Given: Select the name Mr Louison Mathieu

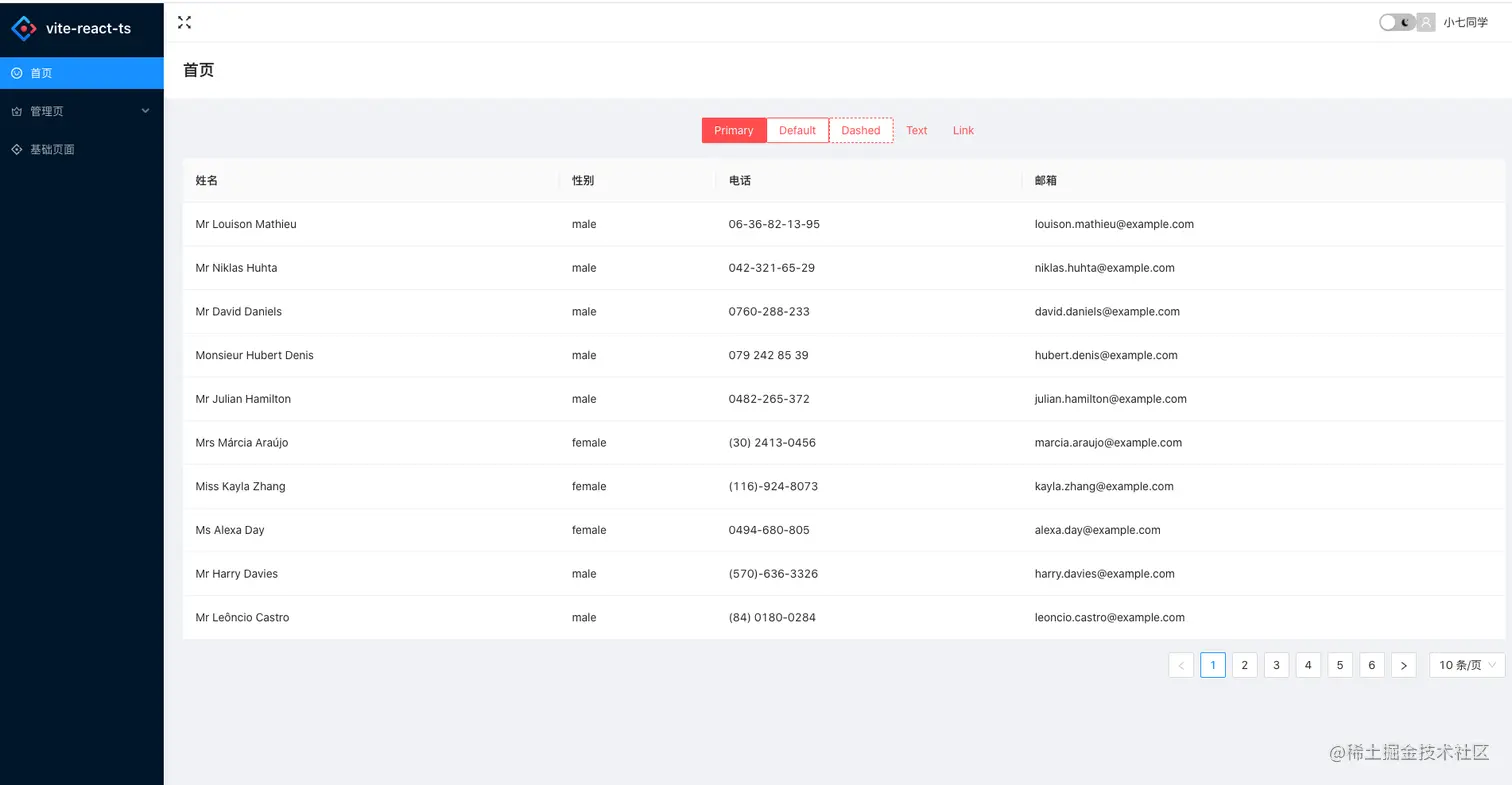Looking at the screenshot, I should click(x=246, y=224).
